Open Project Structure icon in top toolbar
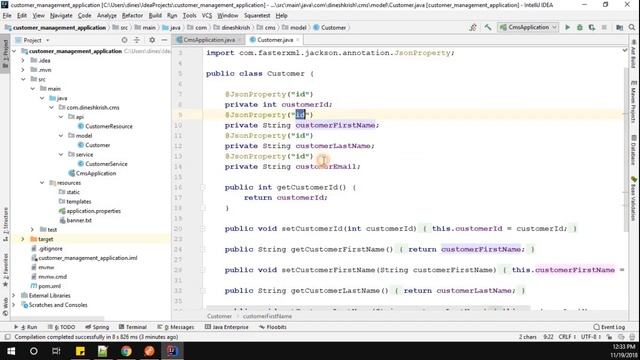This screenshot has height=360, width=640. pyautogui.click(x=620, y=27)
